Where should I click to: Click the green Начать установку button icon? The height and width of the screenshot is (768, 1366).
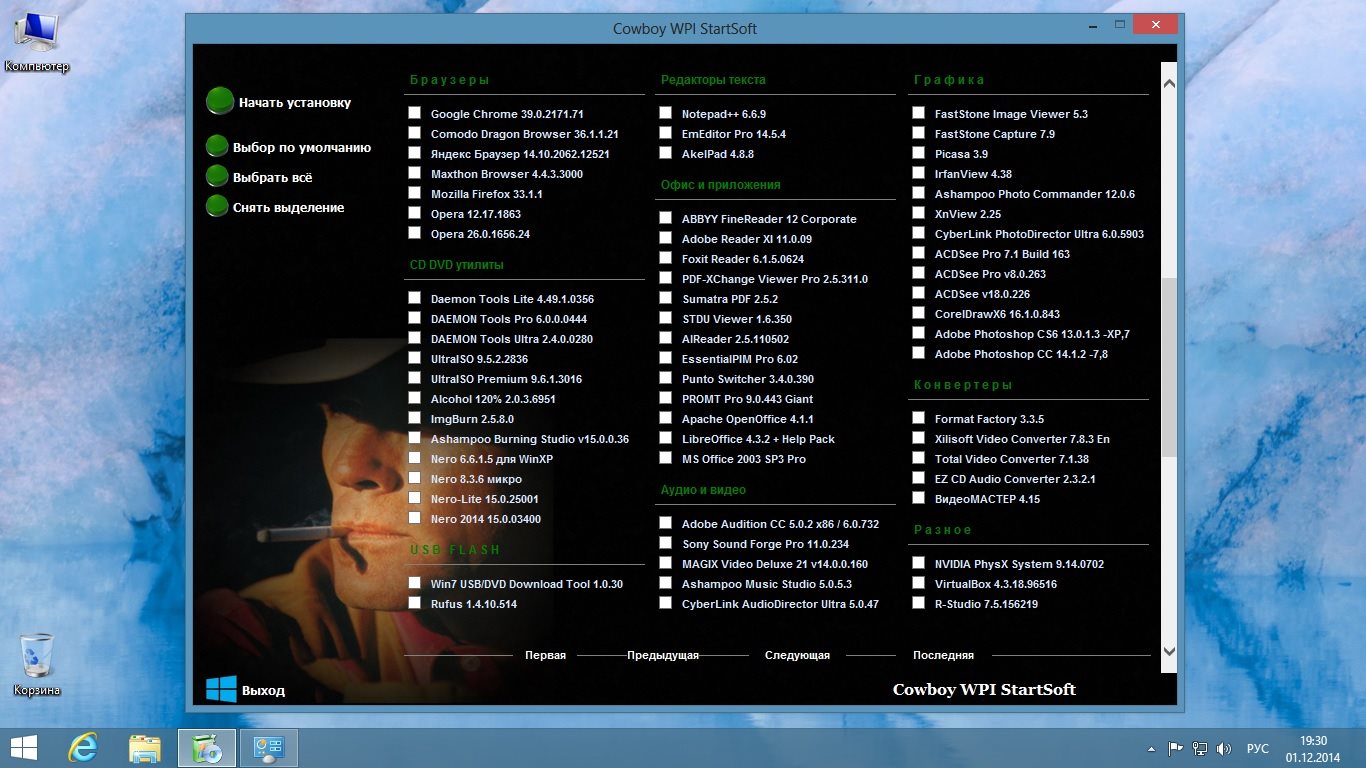pyautogui.click(x=219, y=102)
